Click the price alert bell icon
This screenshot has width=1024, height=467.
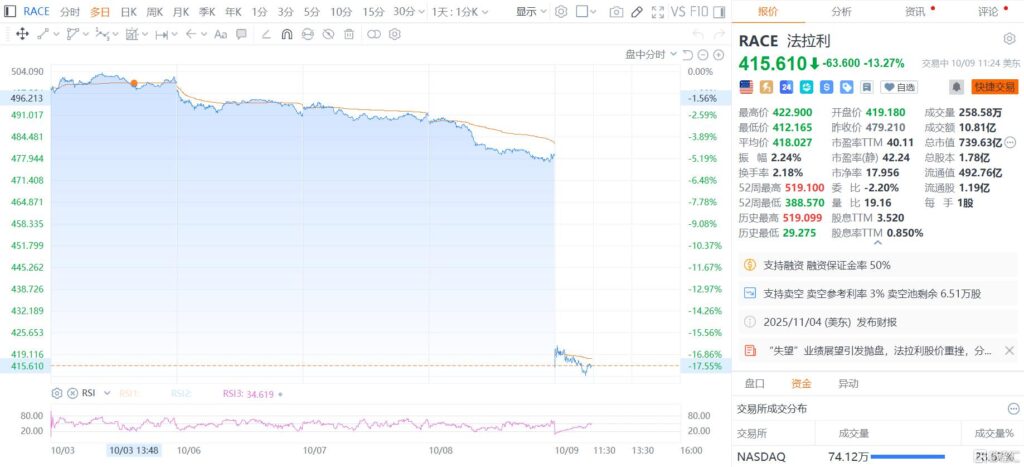tap(956, 87)
